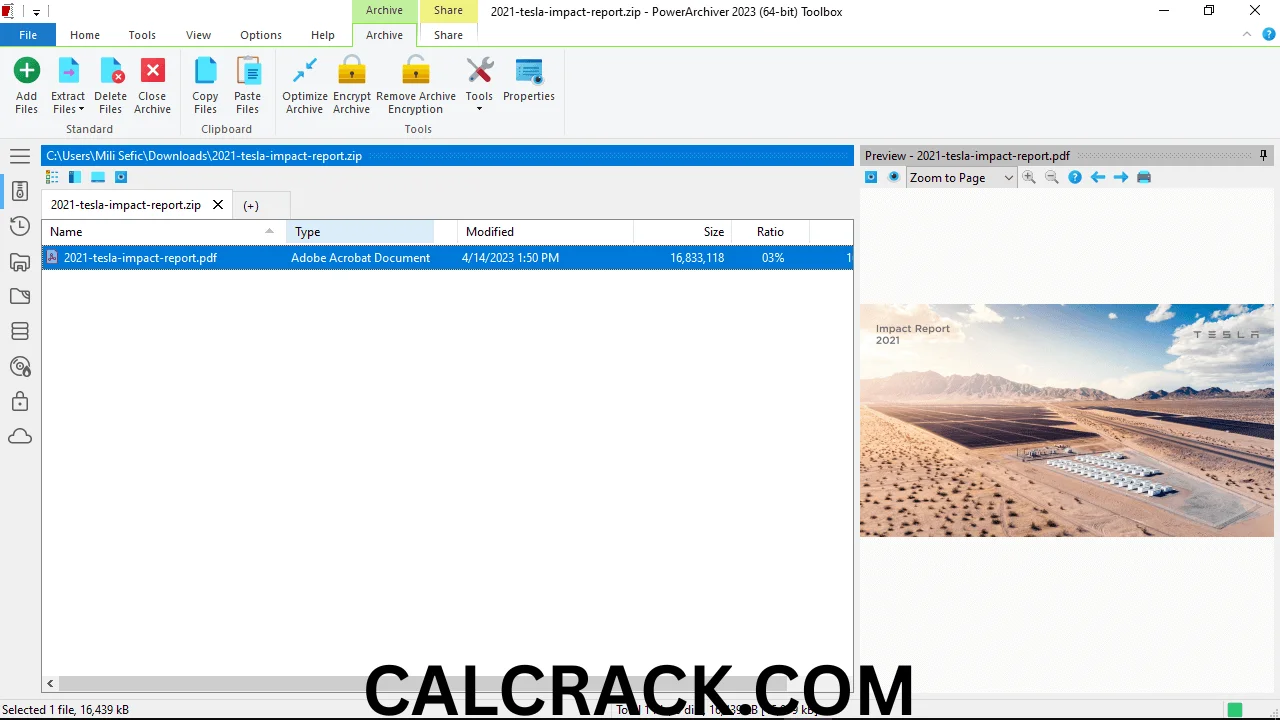Click the Delete Files icon
Image resolution: width=1280 pixels, height=720 pixels.
click(x=111, y=71)
